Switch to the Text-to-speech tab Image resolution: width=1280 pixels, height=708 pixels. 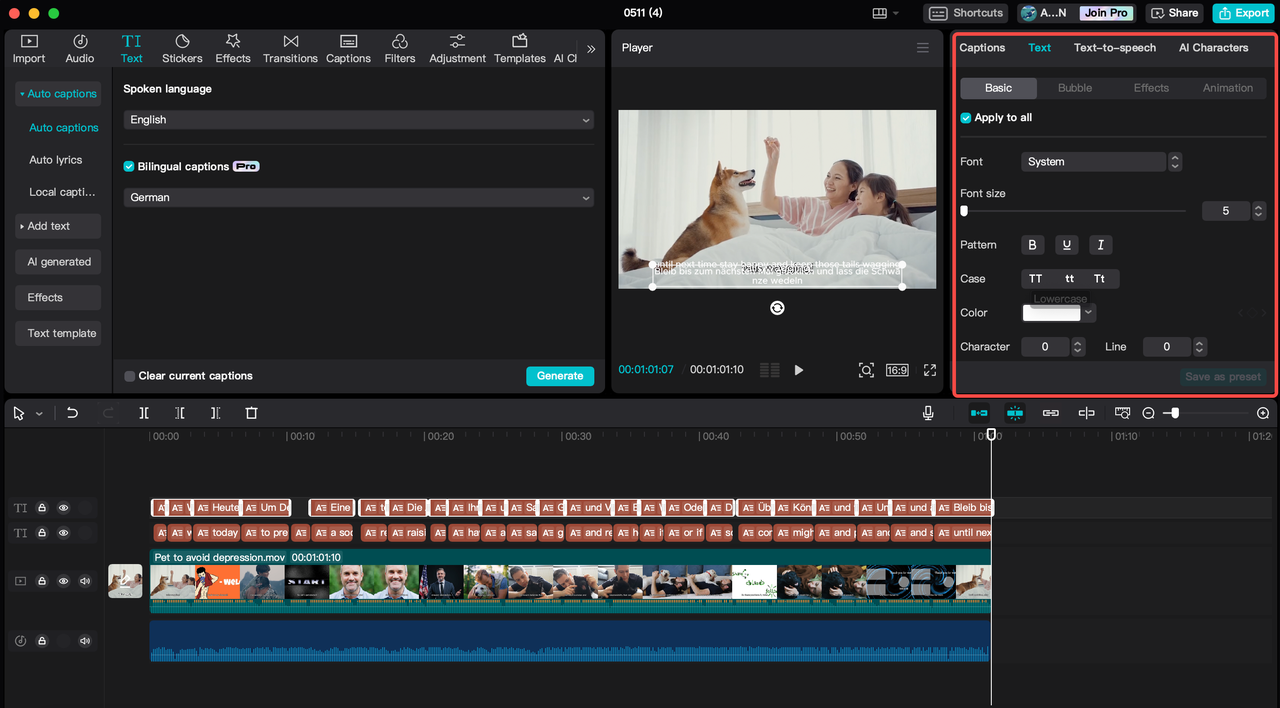point(1114,48)
